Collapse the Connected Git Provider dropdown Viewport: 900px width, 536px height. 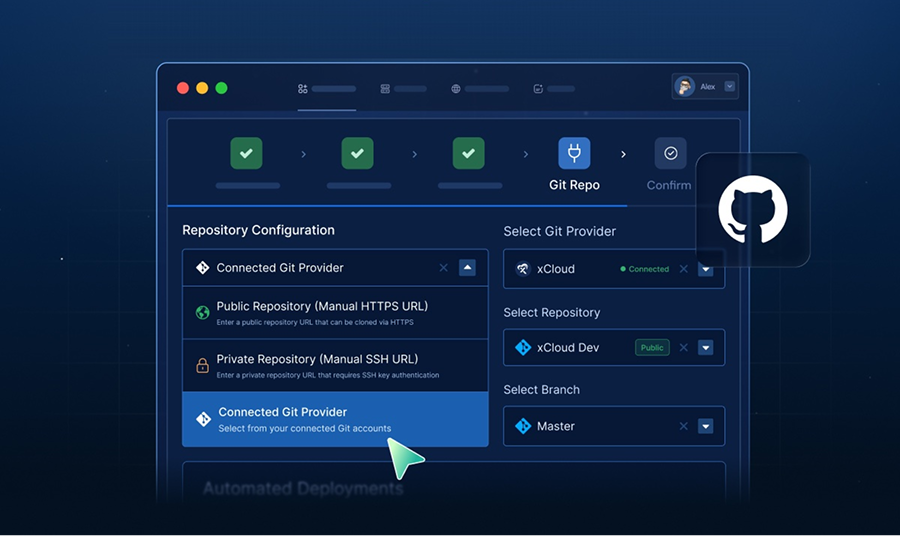468,268
